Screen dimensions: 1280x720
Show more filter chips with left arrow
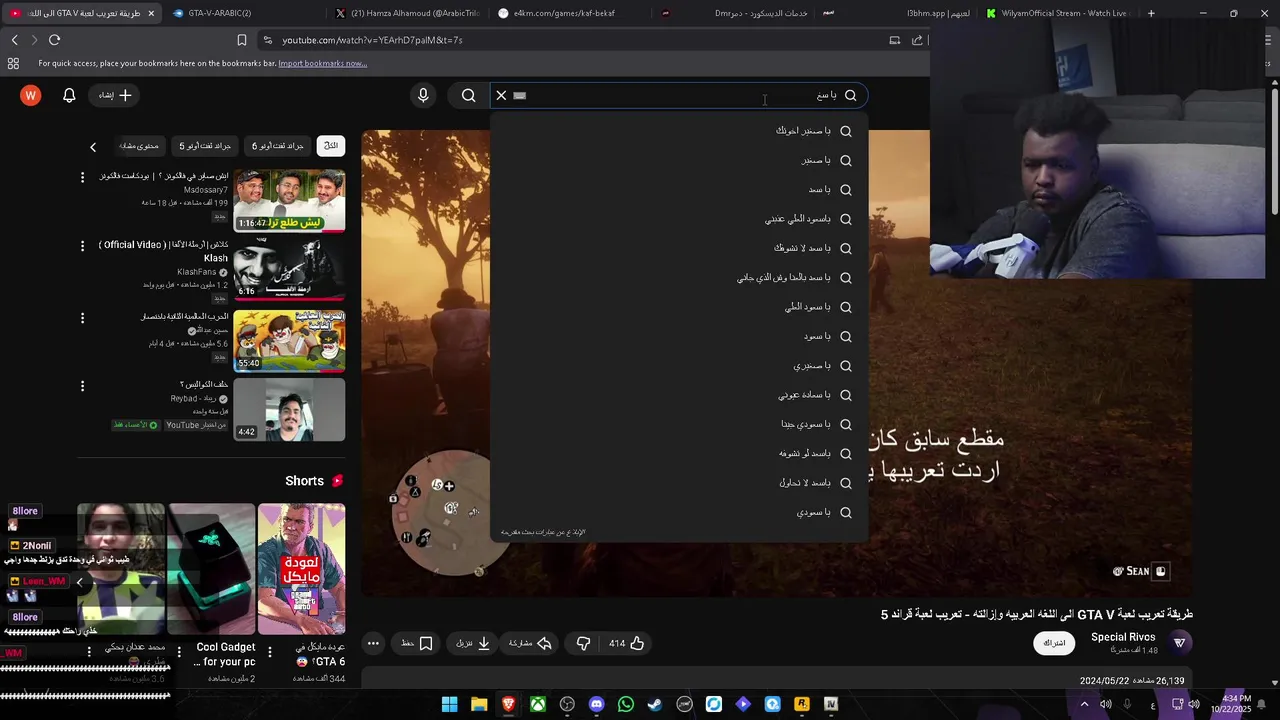point(93,147)
